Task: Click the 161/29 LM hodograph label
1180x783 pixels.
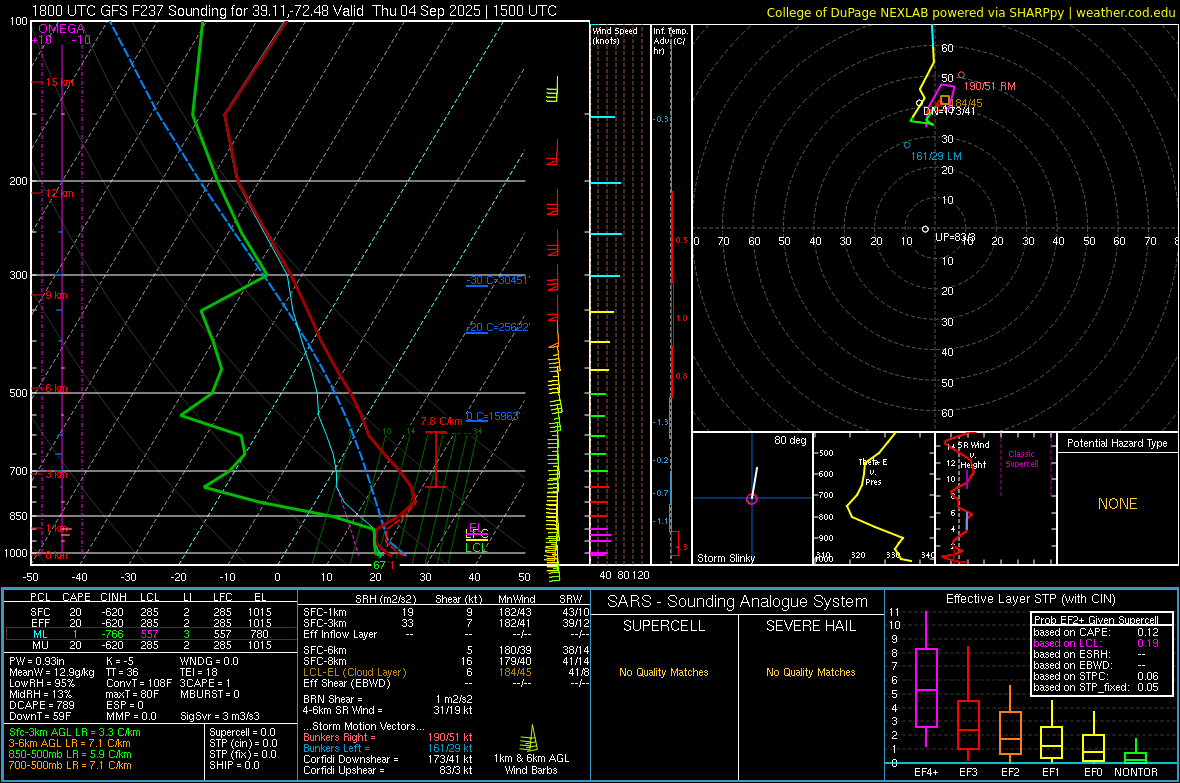Action: (936, 156)
